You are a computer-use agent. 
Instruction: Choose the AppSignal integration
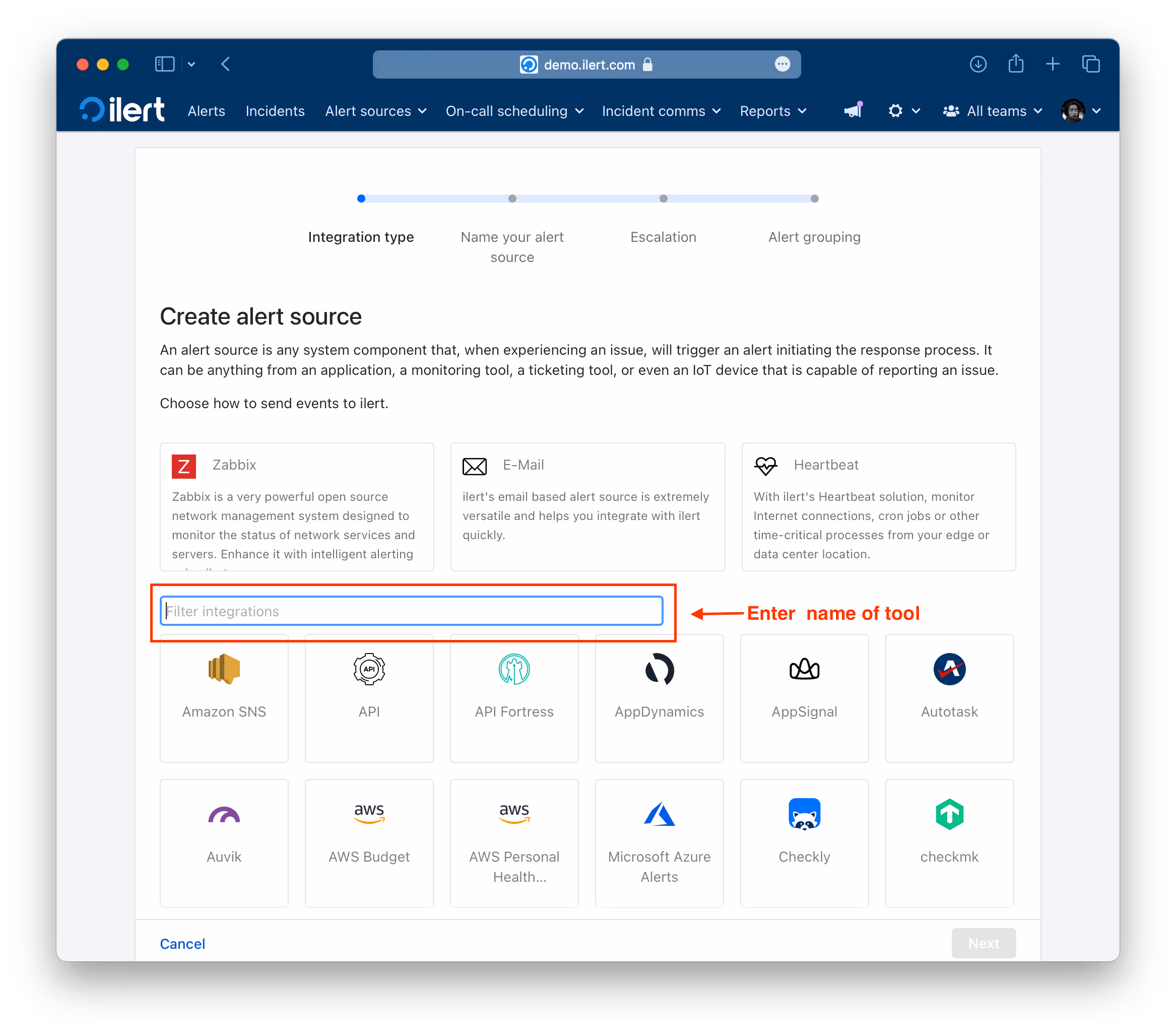pos(804,669)
